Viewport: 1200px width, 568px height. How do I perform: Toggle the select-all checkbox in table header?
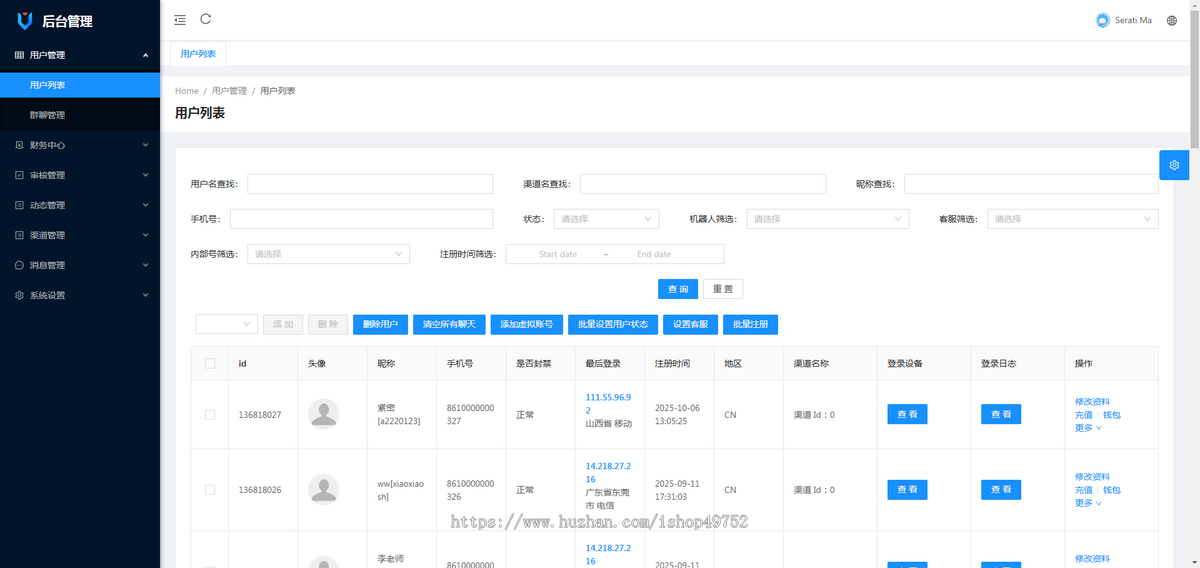(x=210, y=364)
